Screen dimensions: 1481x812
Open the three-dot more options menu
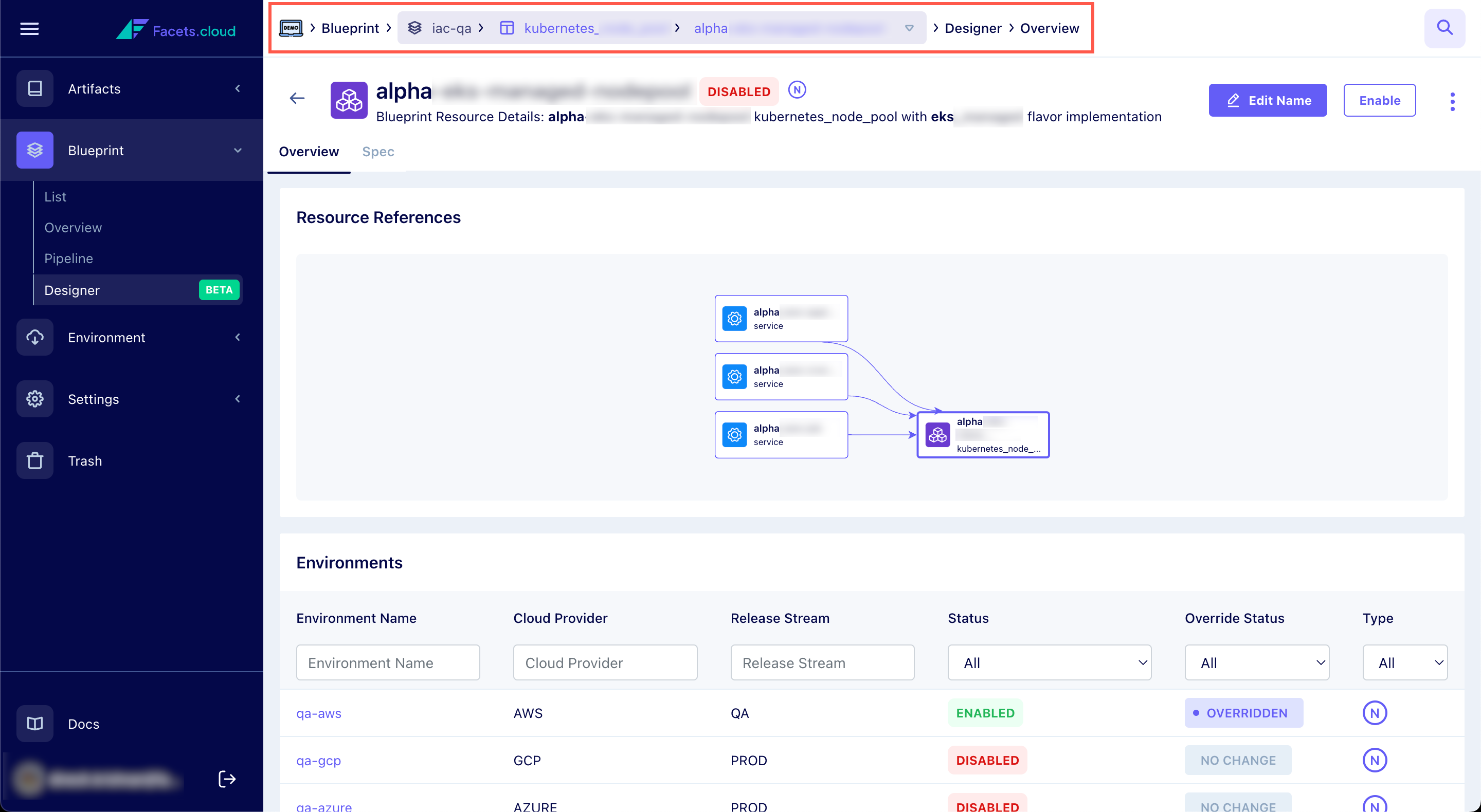pos(1452,101)
